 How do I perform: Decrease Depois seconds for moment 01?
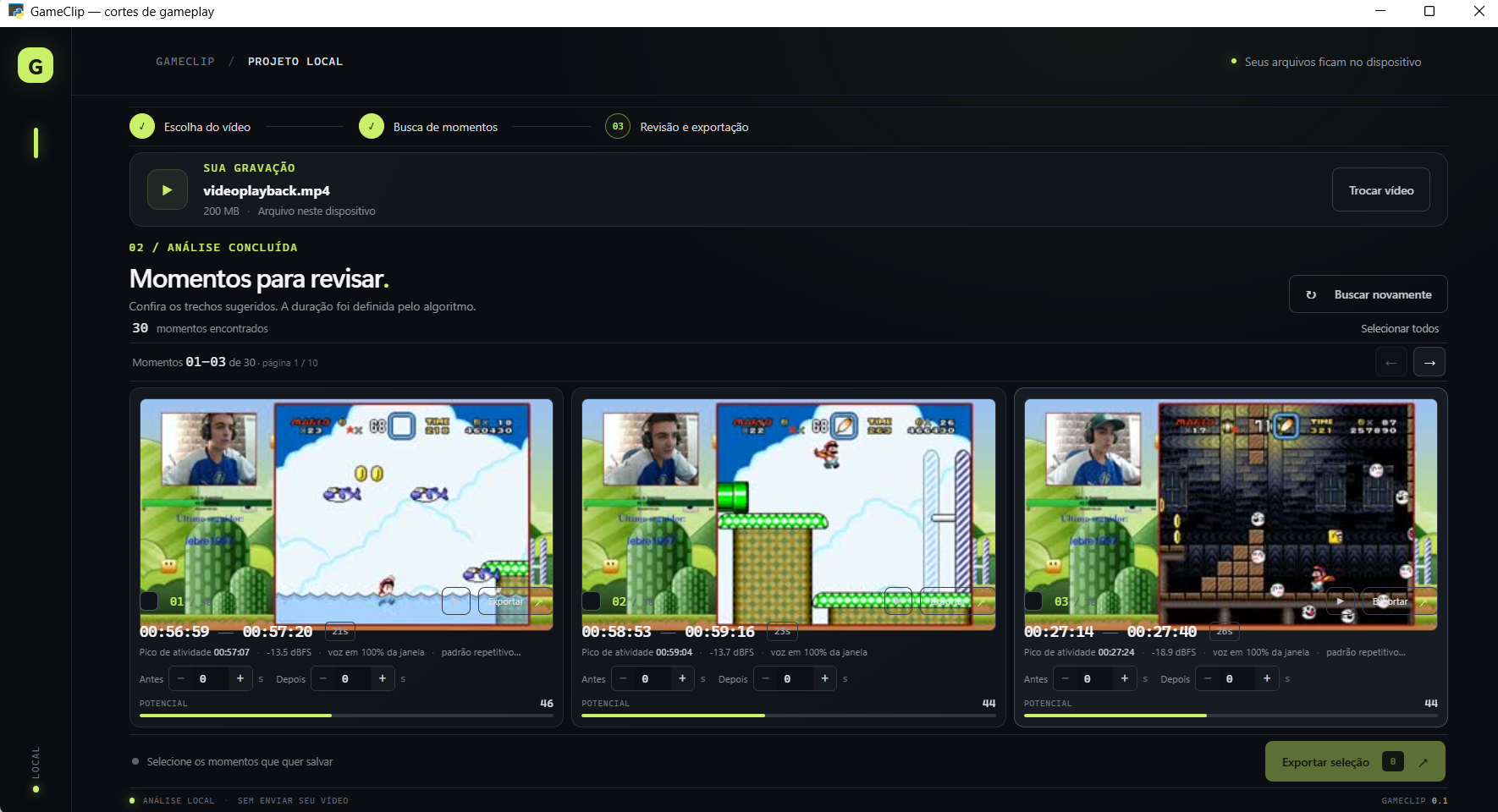pyautogui.click(x=323, y=678)
